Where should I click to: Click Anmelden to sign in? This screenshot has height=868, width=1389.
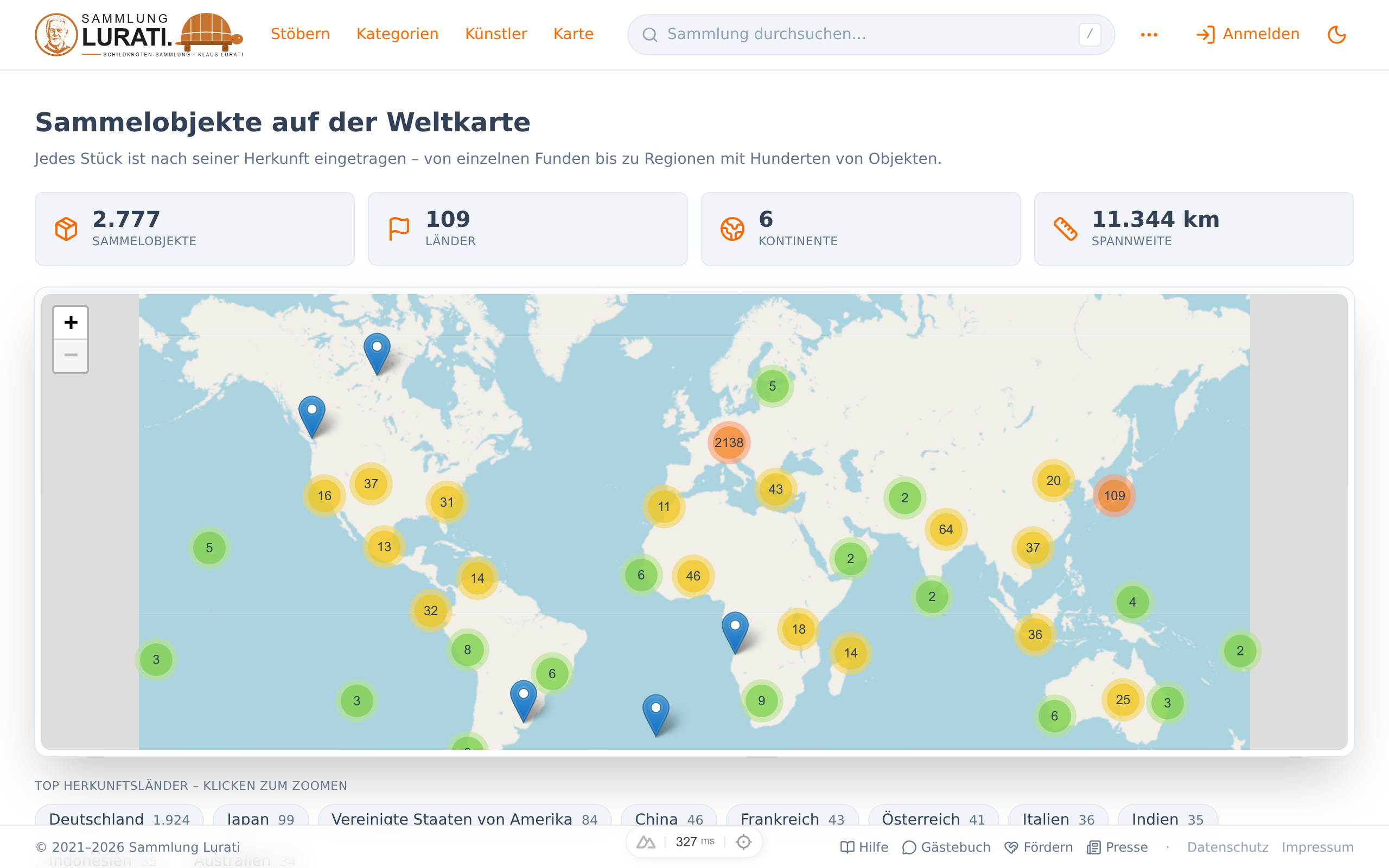(1248, 34)
